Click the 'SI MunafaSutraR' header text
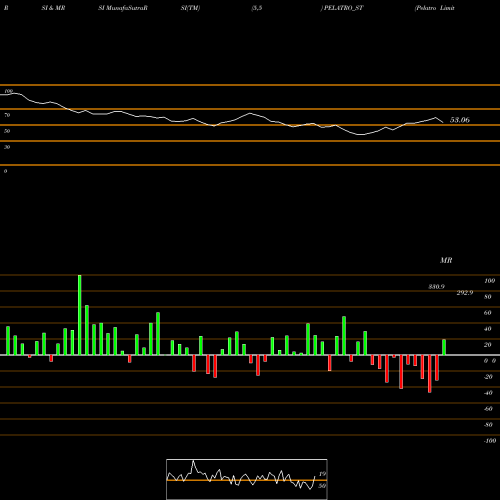Image resolution: width=500 pixels, height=500 pixels. (x=123, y=8)
